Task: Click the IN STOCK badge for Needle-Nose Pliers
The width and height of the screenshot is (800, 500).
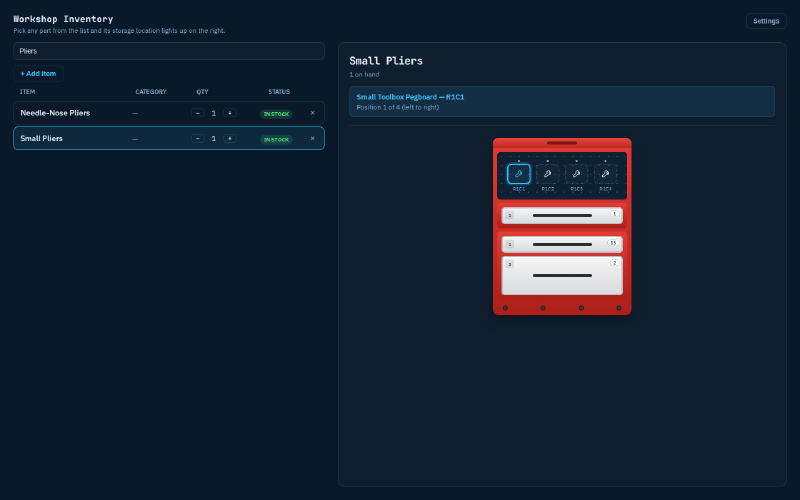Action: (x=276, y=114)
